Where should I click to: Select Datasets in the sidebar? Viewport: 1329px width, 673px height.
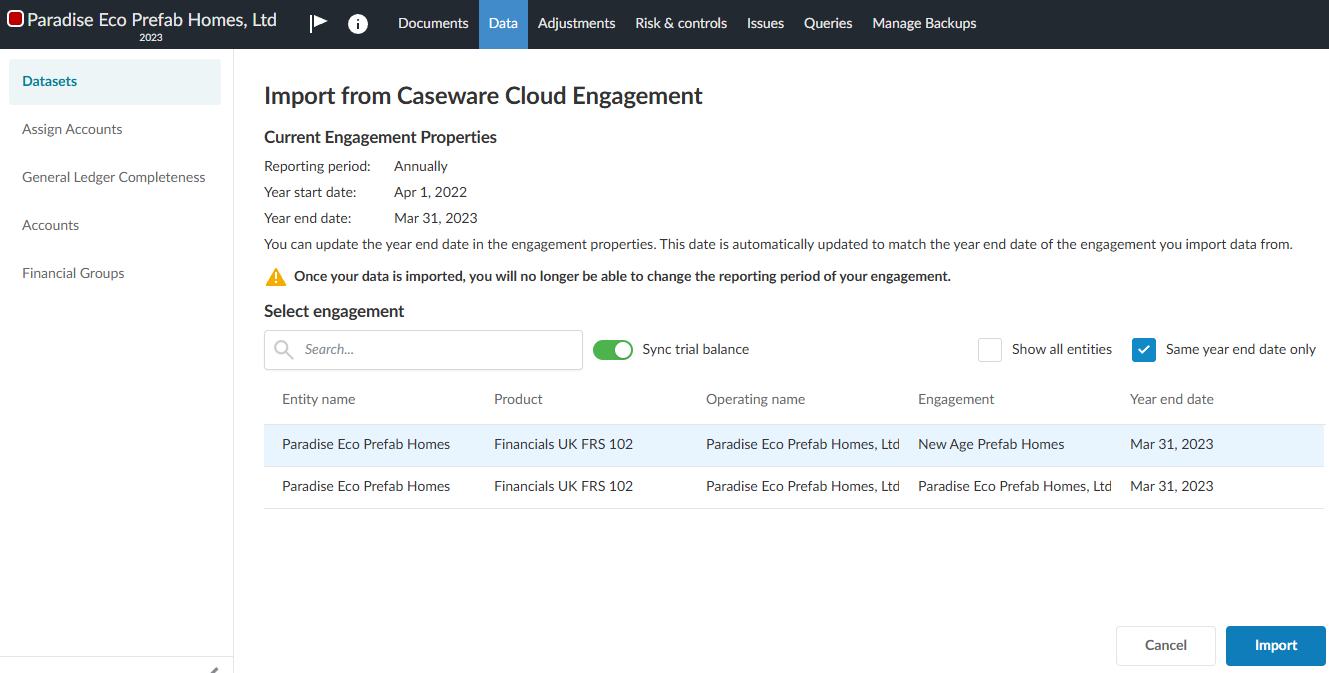[x=115, y=82]
